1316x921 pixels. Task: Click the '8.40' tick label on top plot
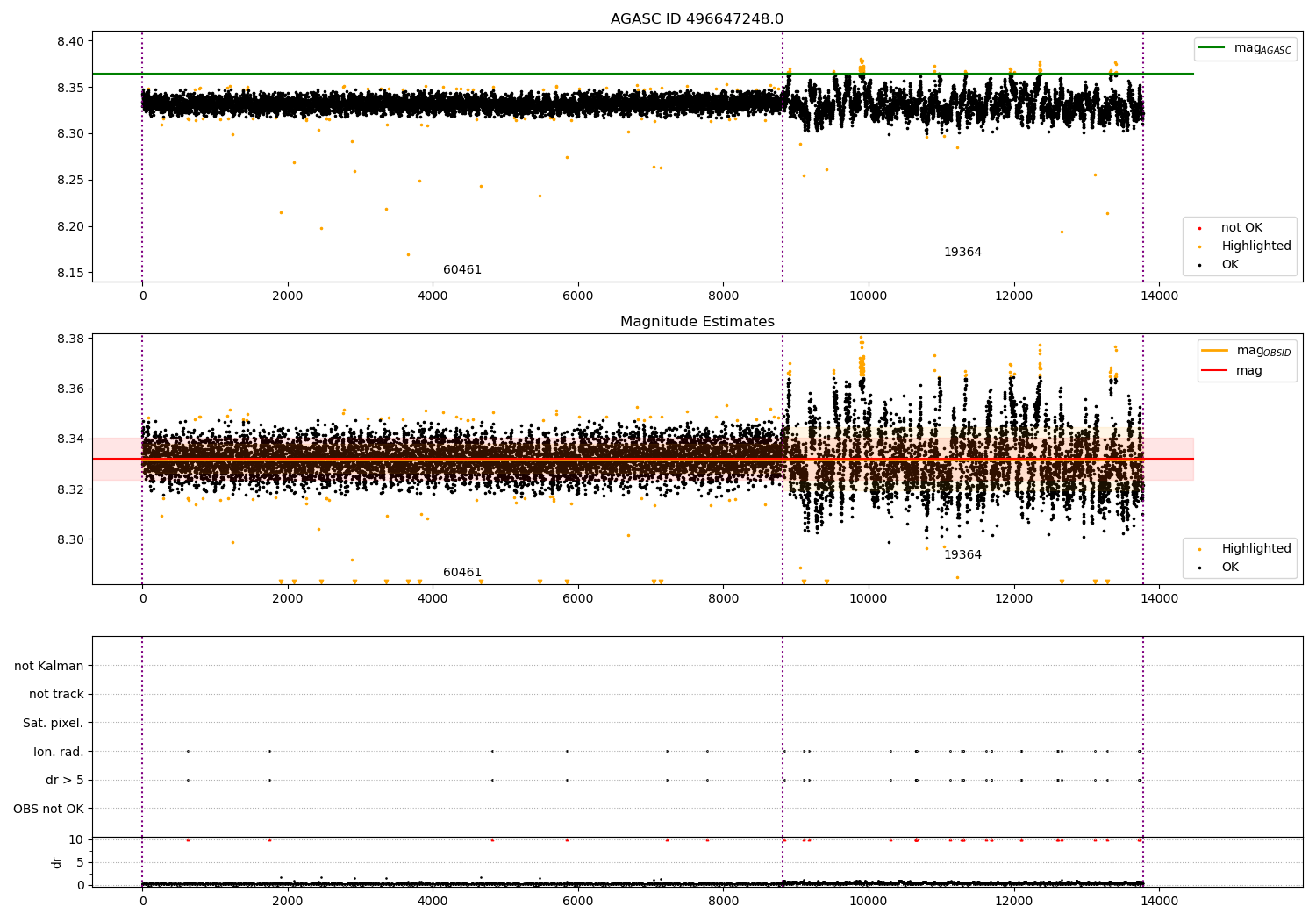[x=70, y=41]
